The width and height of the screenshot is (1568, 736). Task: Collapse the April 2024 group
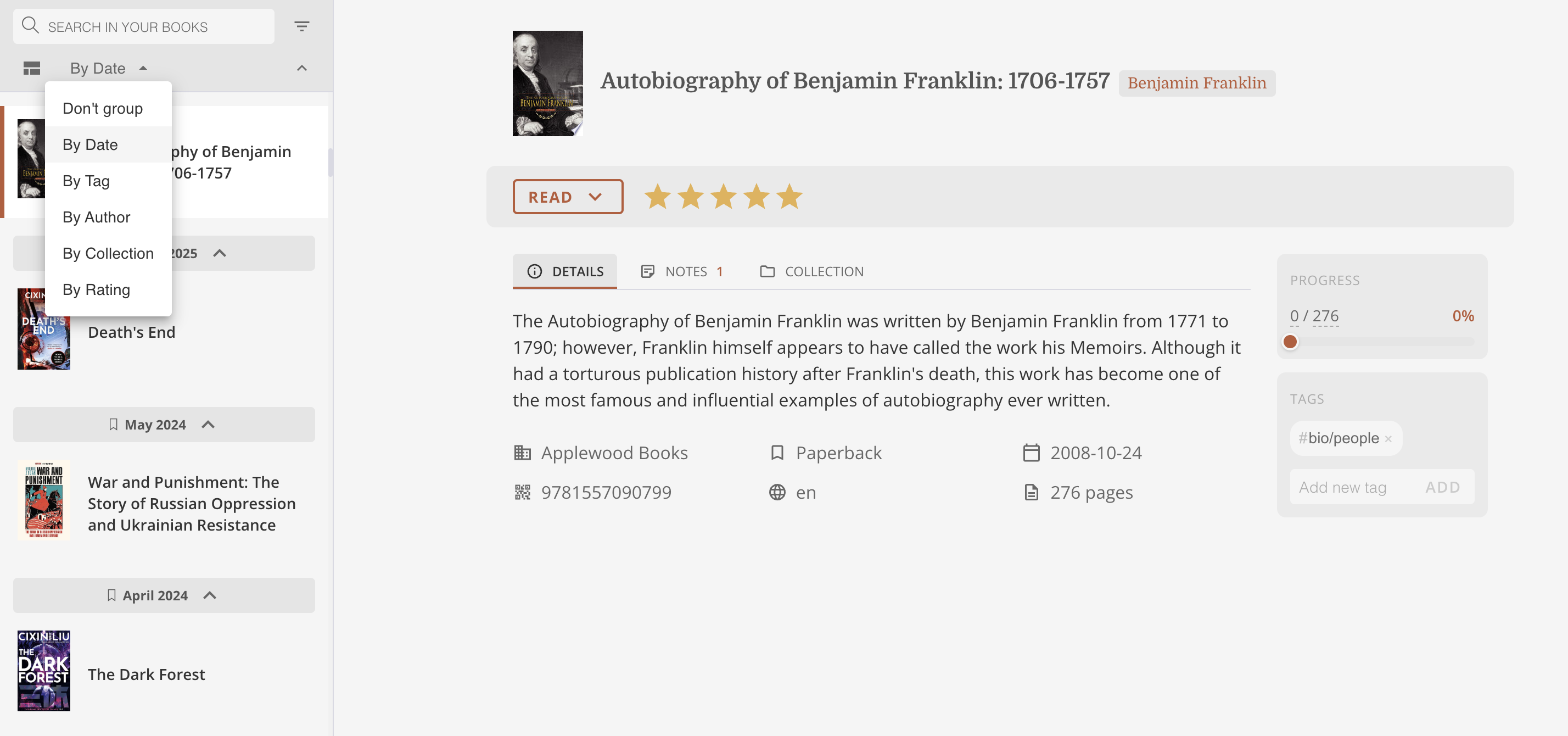coord(208,595)
